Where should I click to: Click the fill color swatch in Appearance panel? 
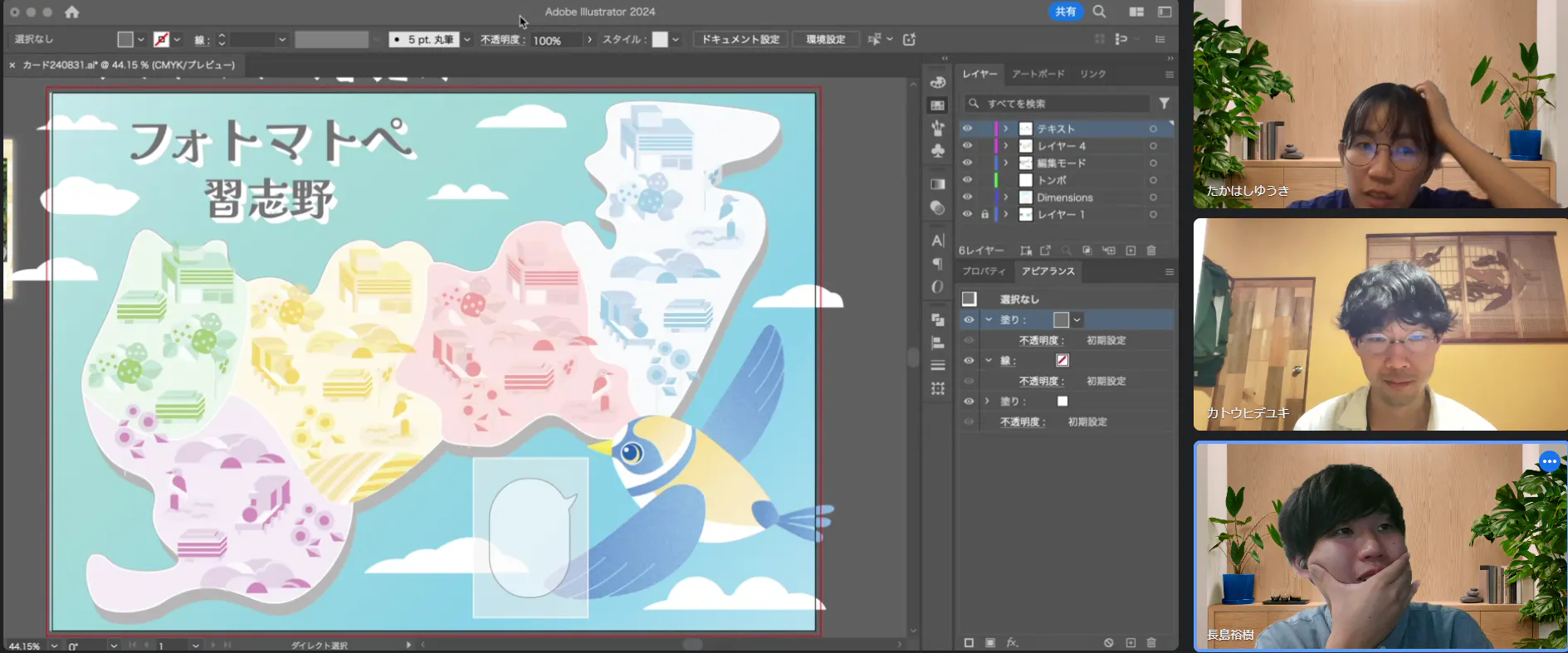point(1061,319)
